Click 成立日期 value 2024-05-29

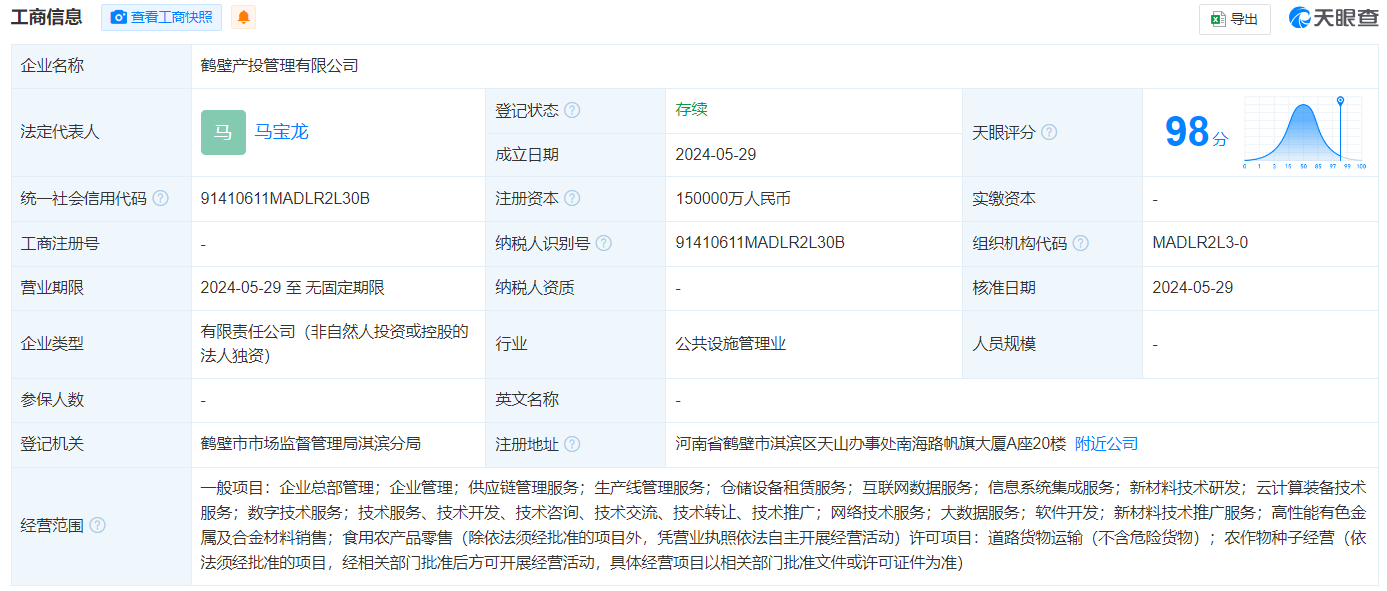[716, 154]
